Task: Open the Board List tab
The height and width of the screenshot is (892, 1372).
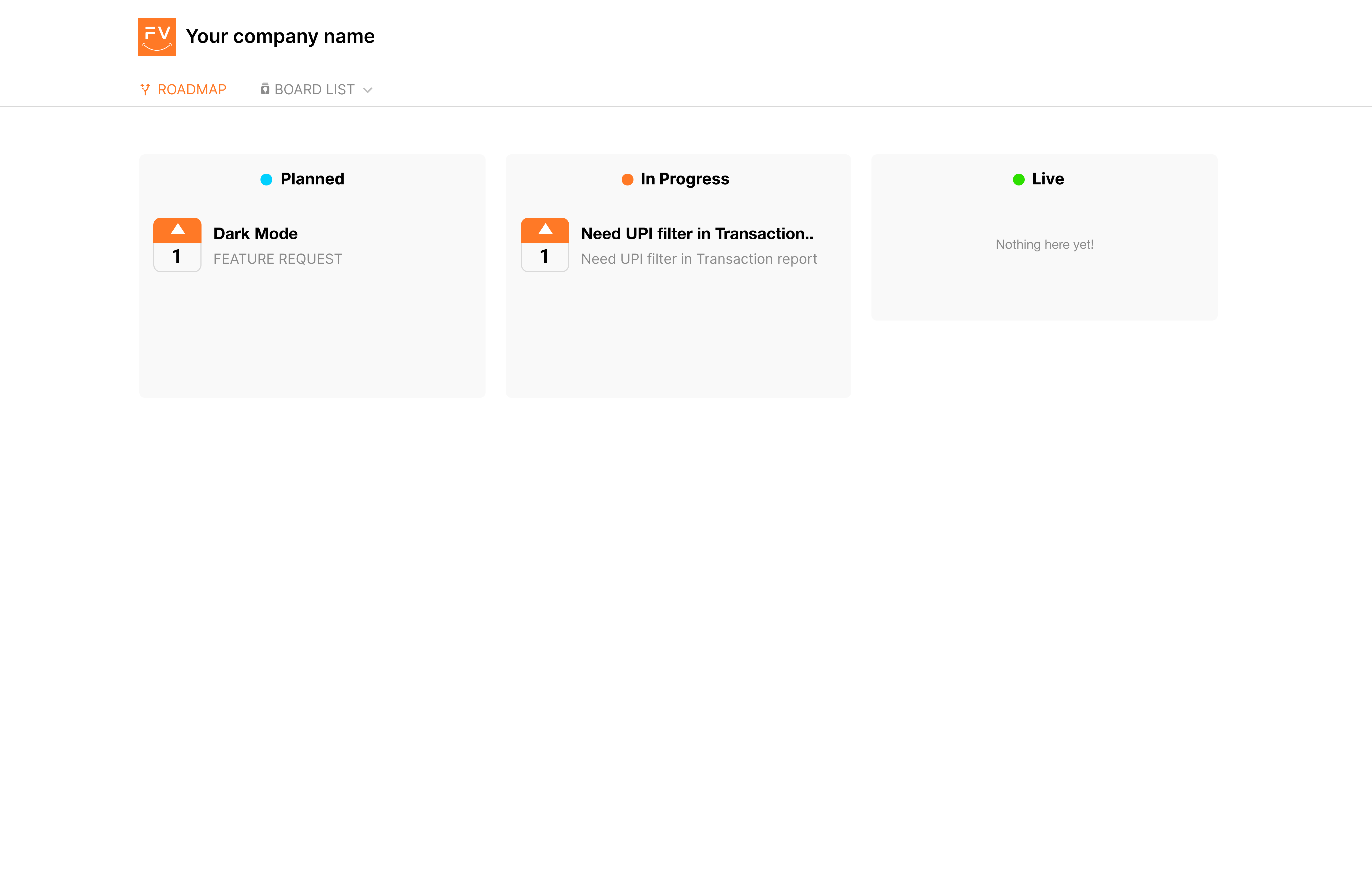Action: coord(316,89)
